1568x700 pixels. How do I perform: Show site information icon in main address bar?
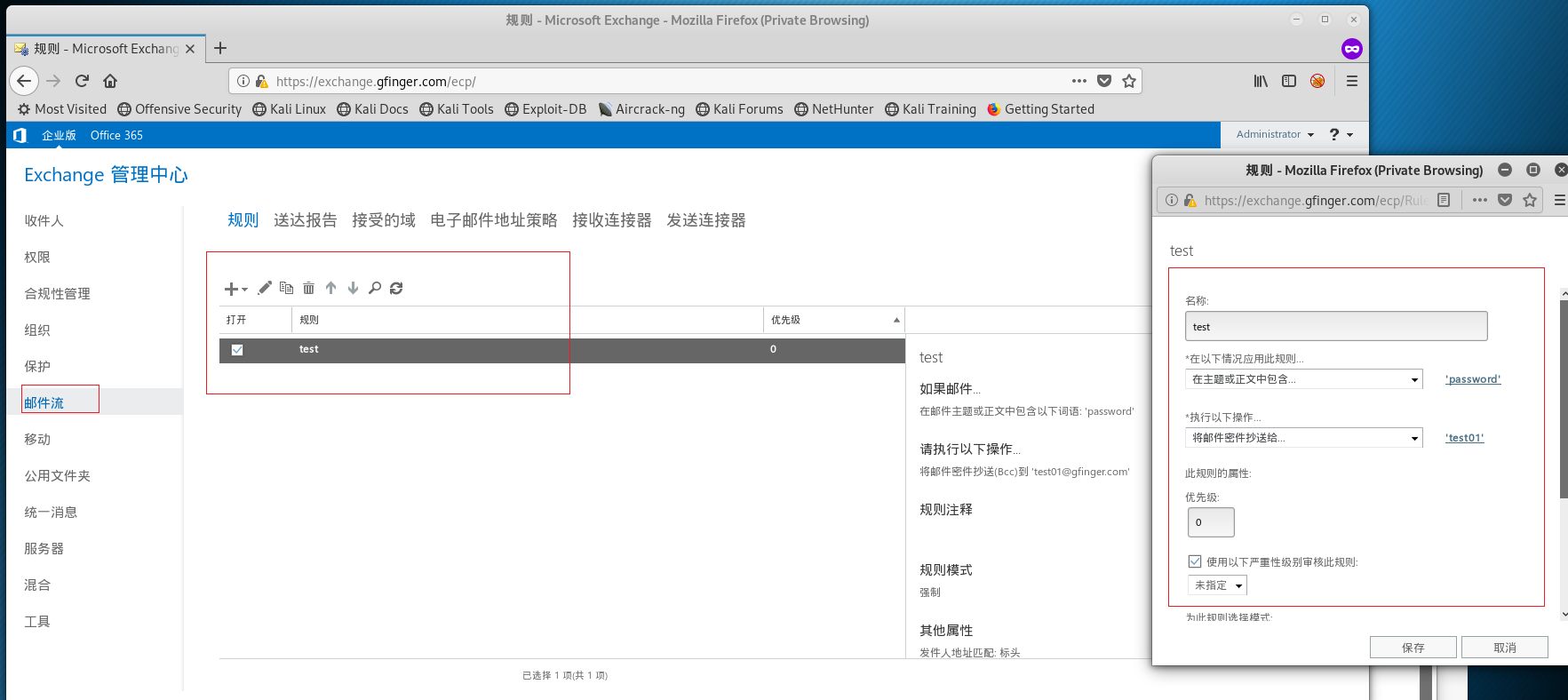[243, 81]
